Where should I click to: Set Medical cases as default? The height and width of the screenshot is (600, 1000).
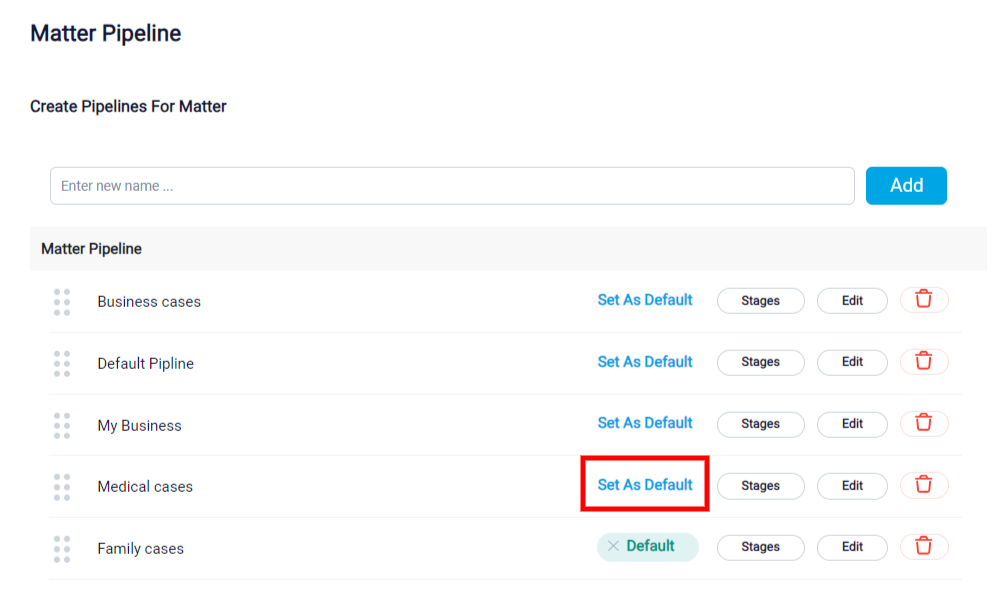click(x=645, y=485)
